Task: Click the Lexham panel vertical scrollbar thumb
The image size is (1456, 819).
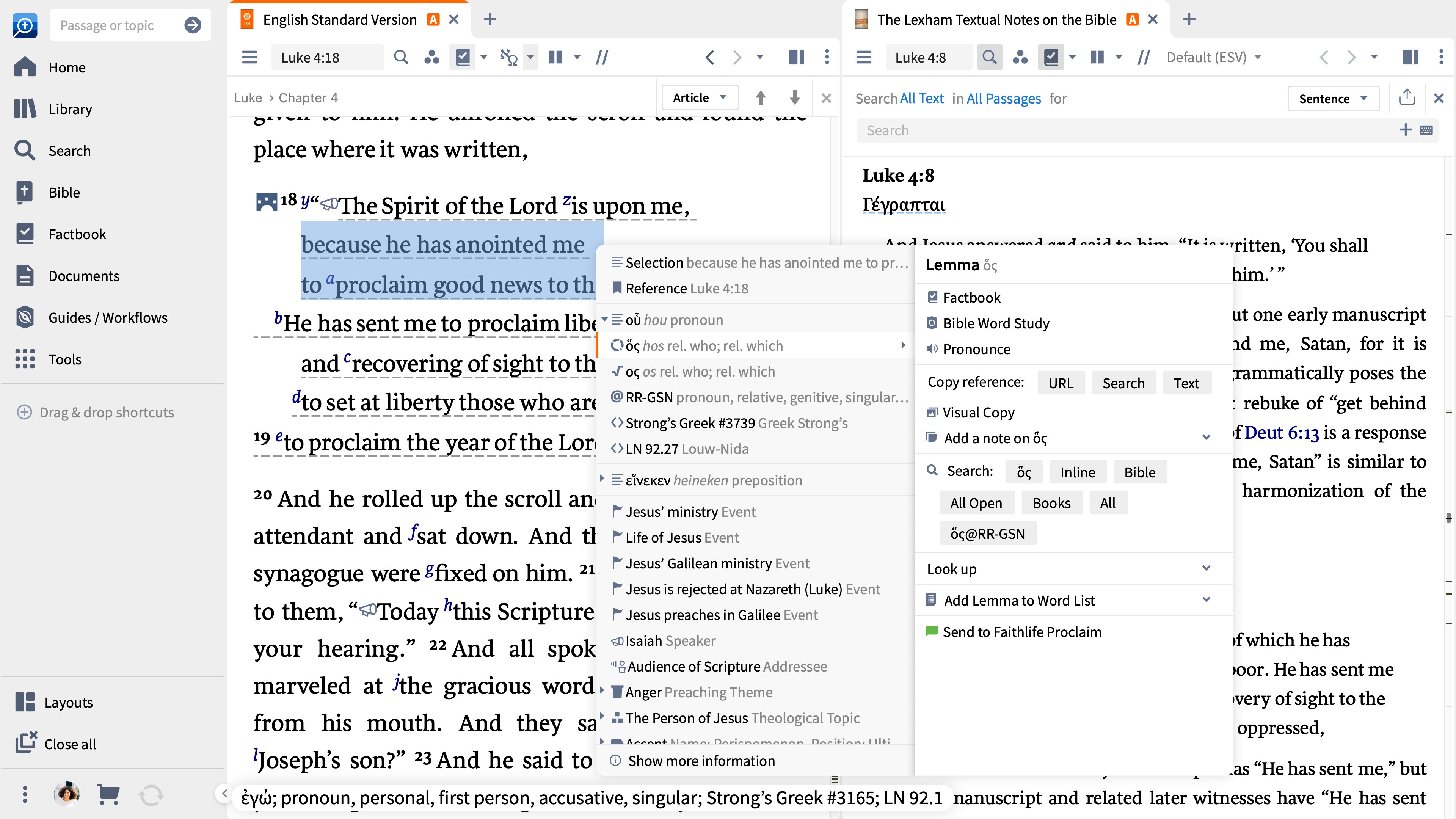Action: click(1449, 518)
